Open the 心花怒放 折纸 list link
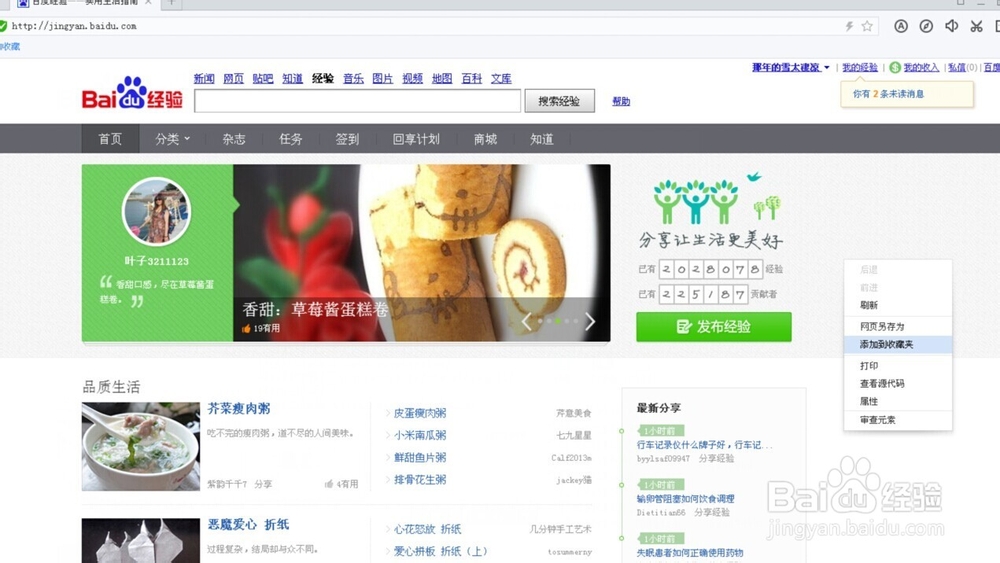This screenshot has width=1000, height=563. point(427,529)
